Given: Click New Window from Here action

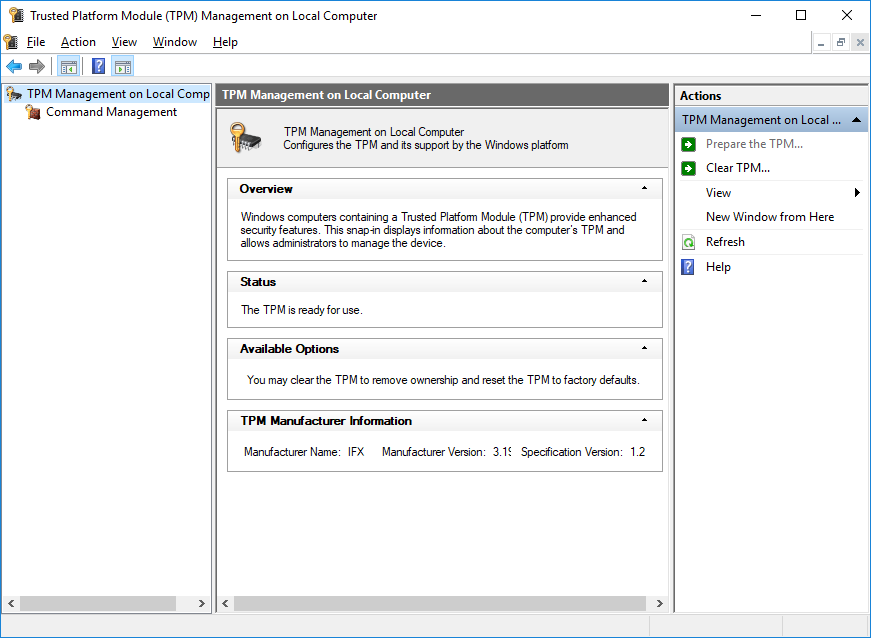Looking at the screenshot, I should [x=769, y=217].
